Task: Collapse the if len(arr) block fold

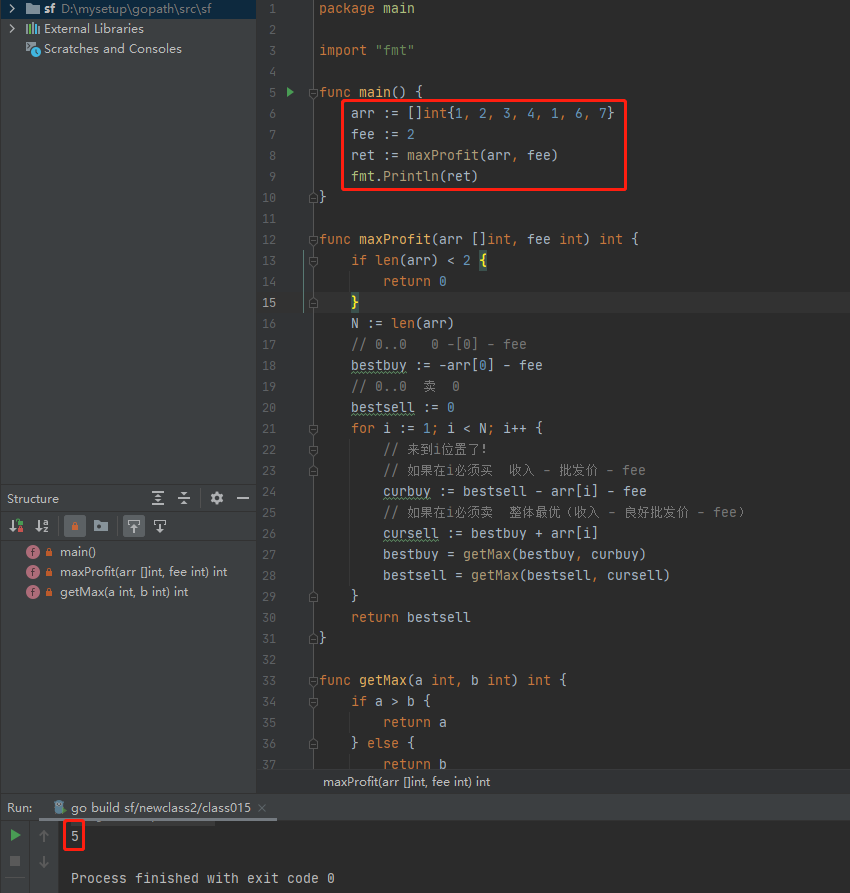Action: coord(313,261)
